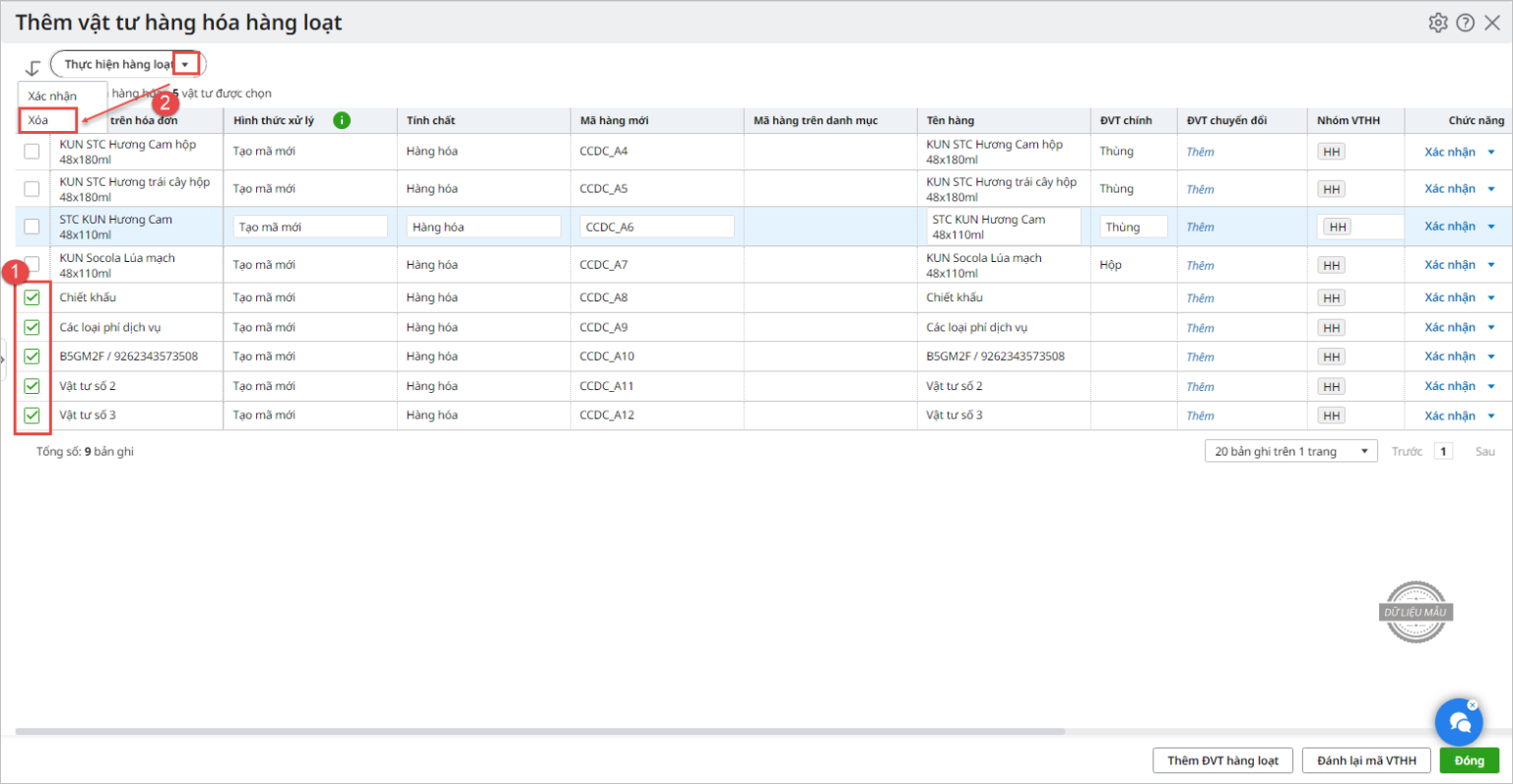Screen dimensions: 1513x784
Task: Open the 20 bản ghi trên 1 trang dropdown
Action: 1290,451
